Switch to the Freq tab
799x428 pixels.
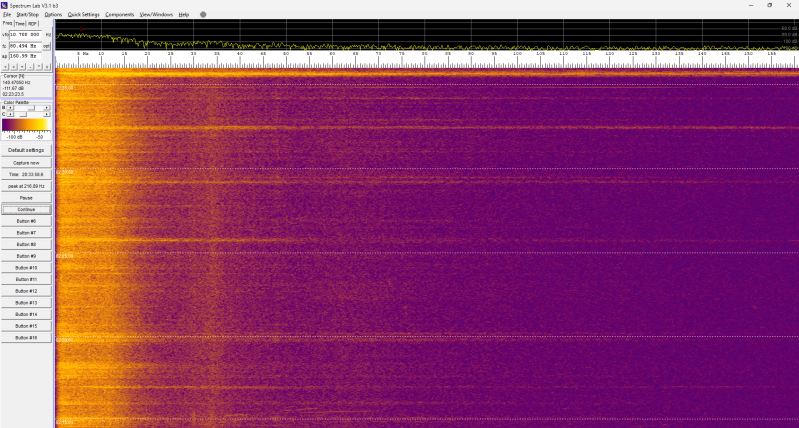coord(7,23)
